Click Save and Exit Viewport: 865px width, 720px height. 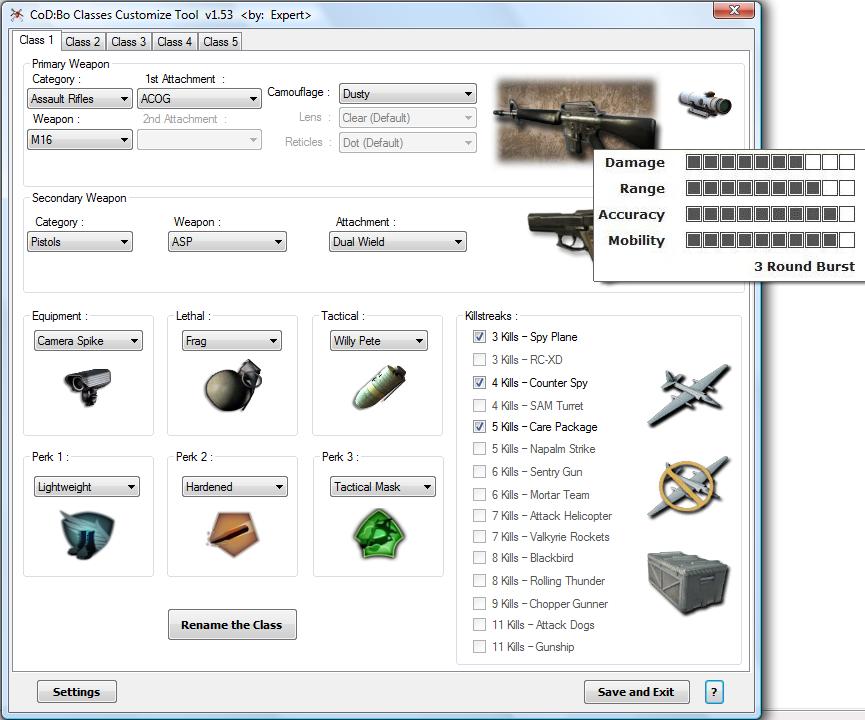point(637,692)
